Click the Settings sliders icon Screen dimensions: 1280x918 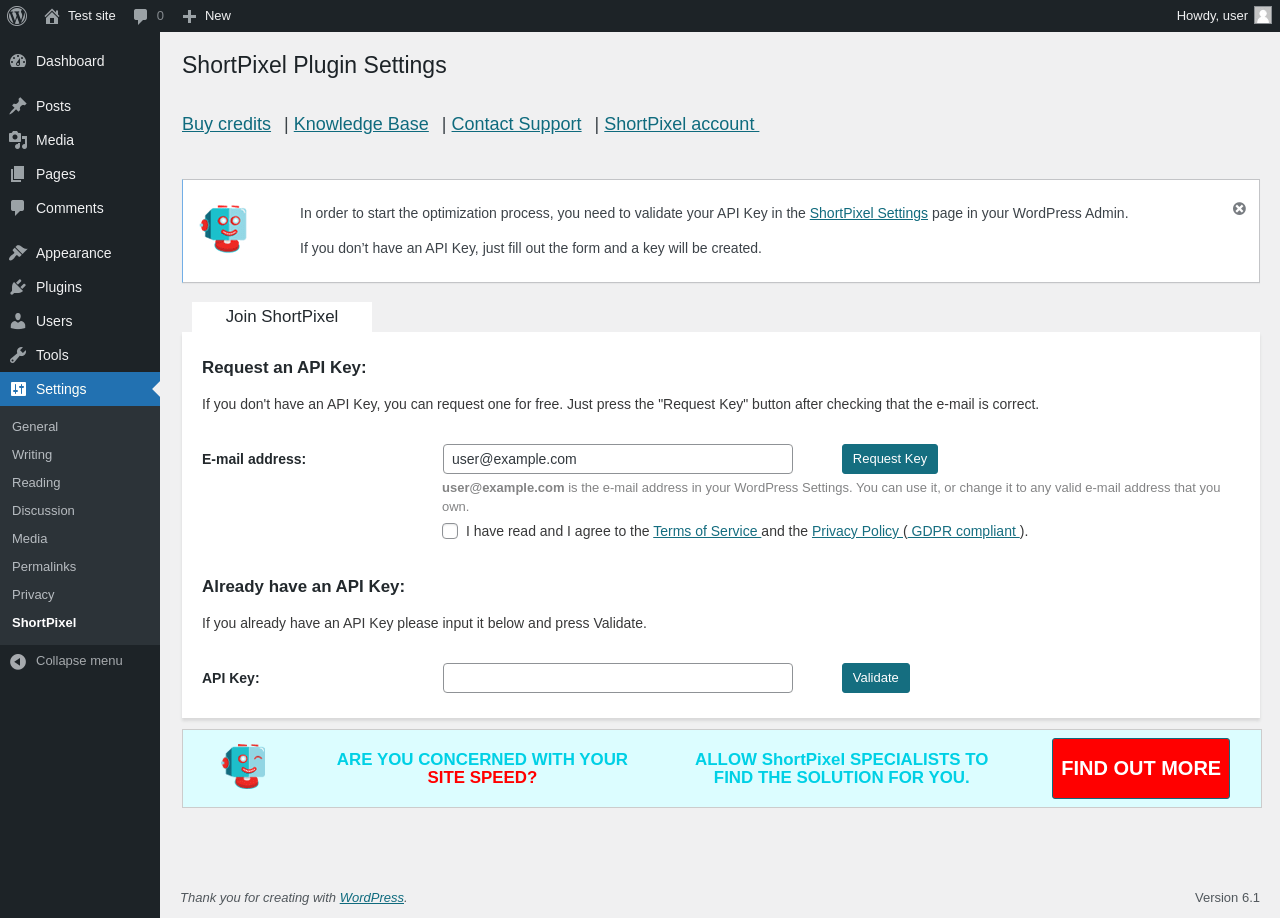tap(18, 389)
